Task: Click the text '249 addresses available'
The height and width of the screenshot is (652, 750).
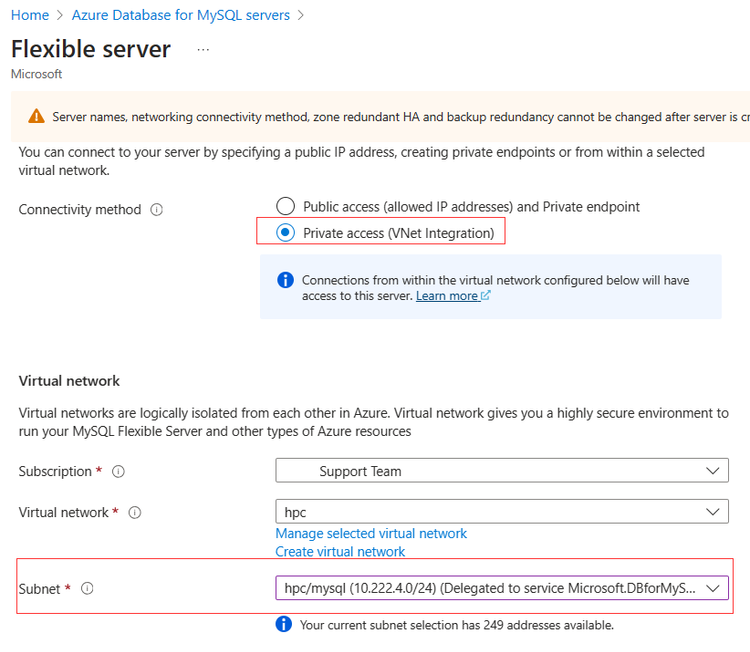Action: point(548,625)
